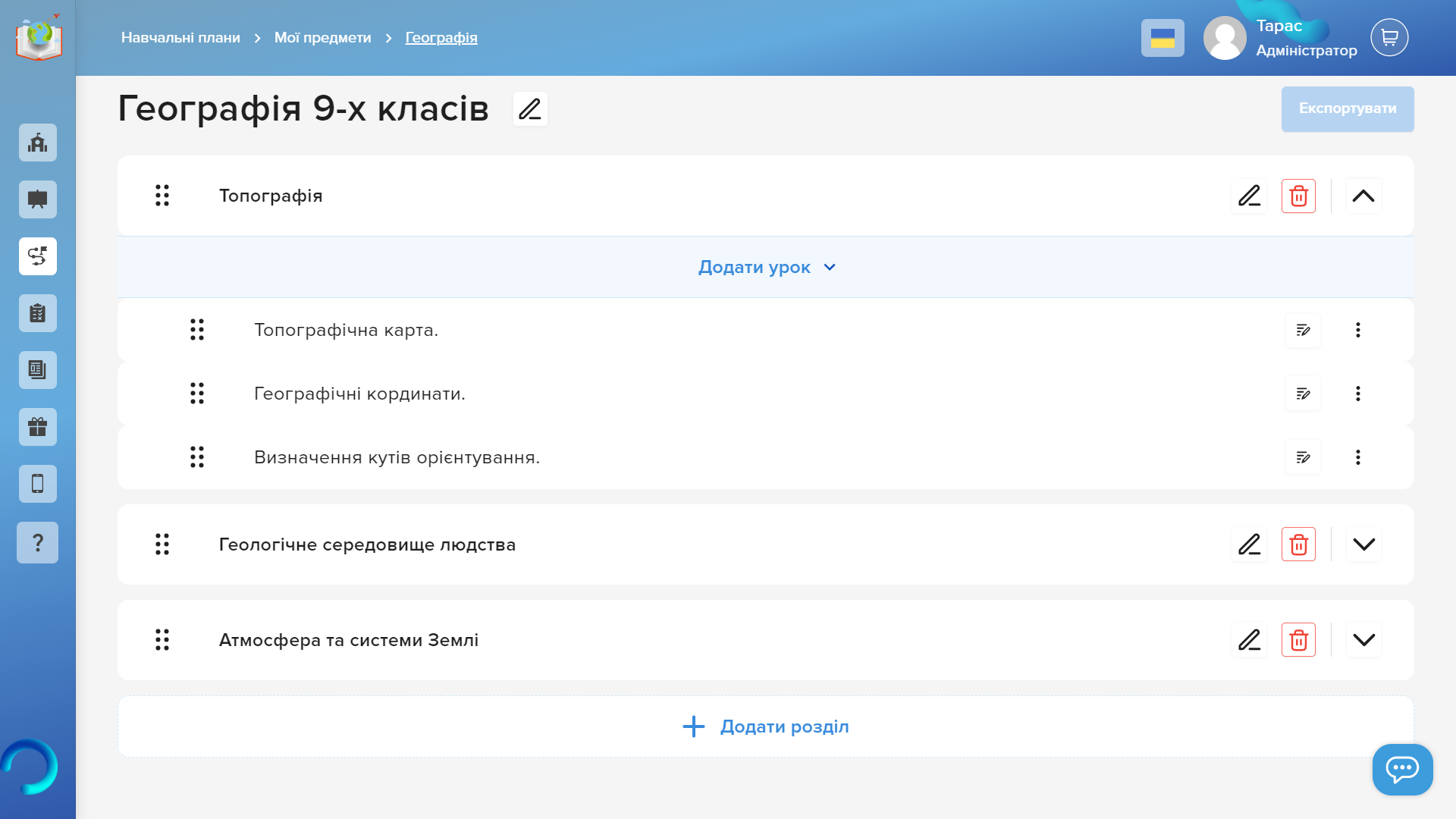This screenshot has height=819, width=1456.
Task: Open the newspaper sidebar icon
Action: point(38,370)
